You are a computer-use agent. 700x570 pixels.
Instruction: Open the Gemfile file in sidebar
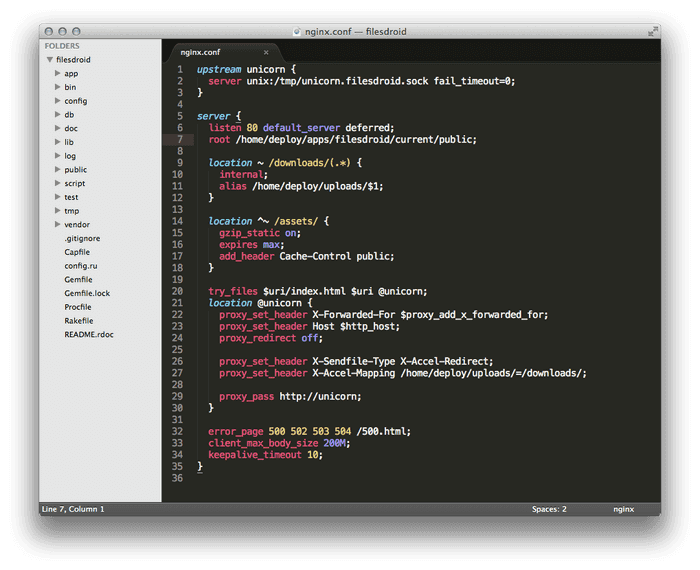click(78, 280)
